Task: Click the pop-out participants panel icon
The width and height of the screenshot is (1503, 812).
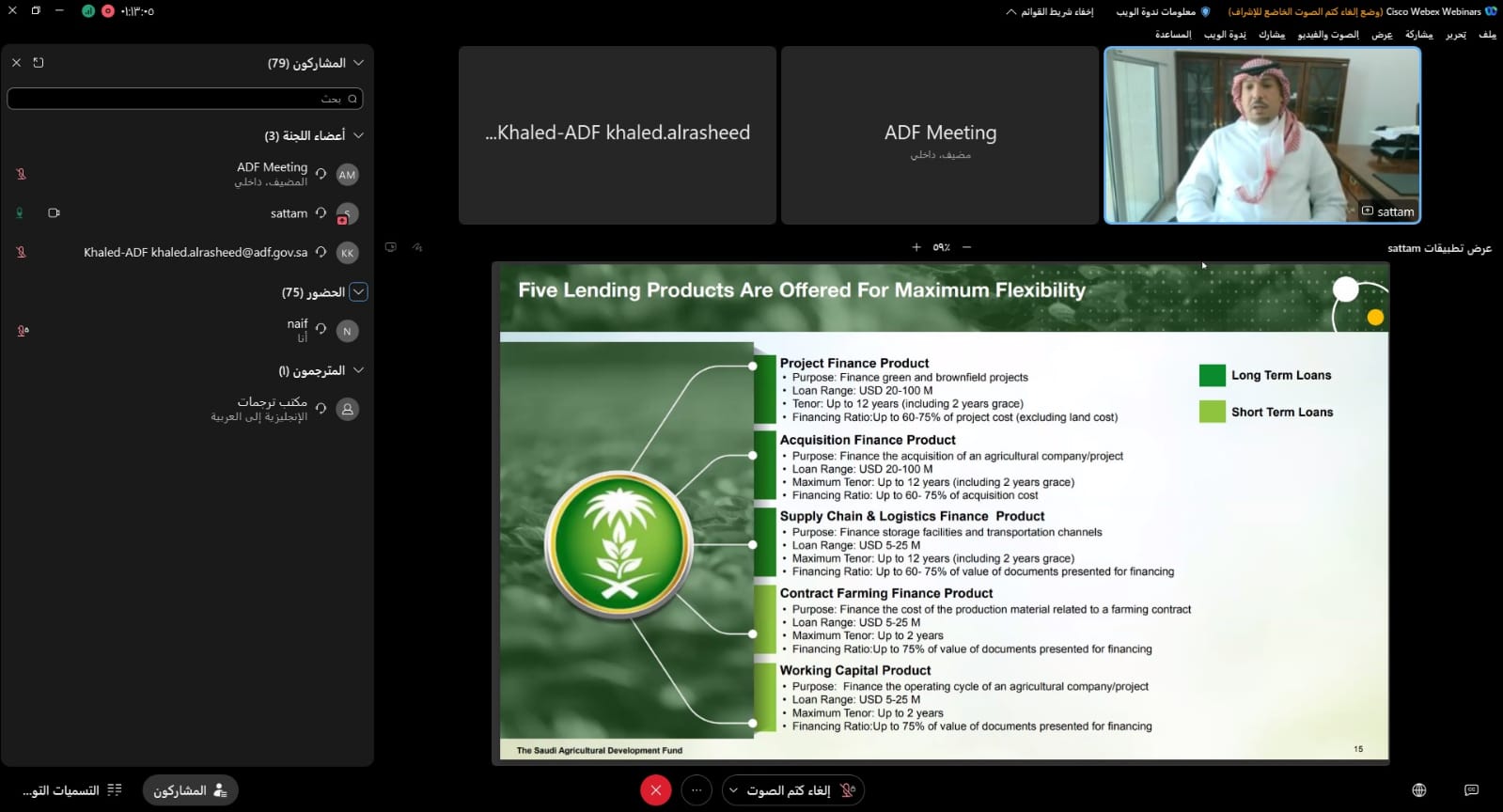Action: tap(39, 63)
